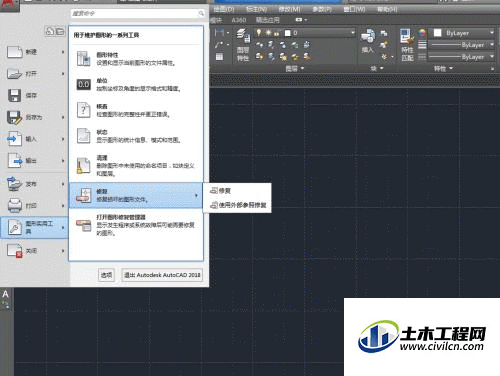Select the Close (关闭) menu entry

[x=34, y=251]
